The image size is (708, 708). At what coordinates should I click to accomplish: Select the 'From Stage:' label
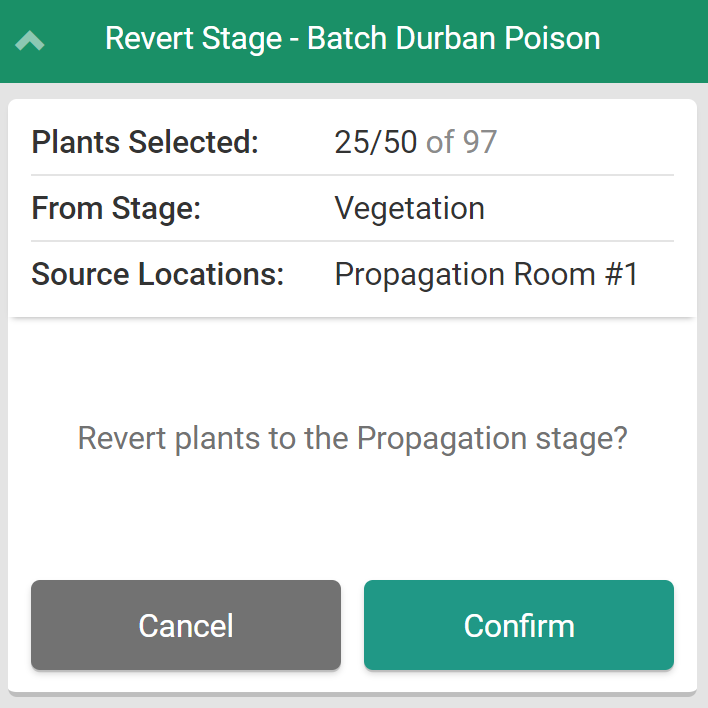[x=116, y=208]
